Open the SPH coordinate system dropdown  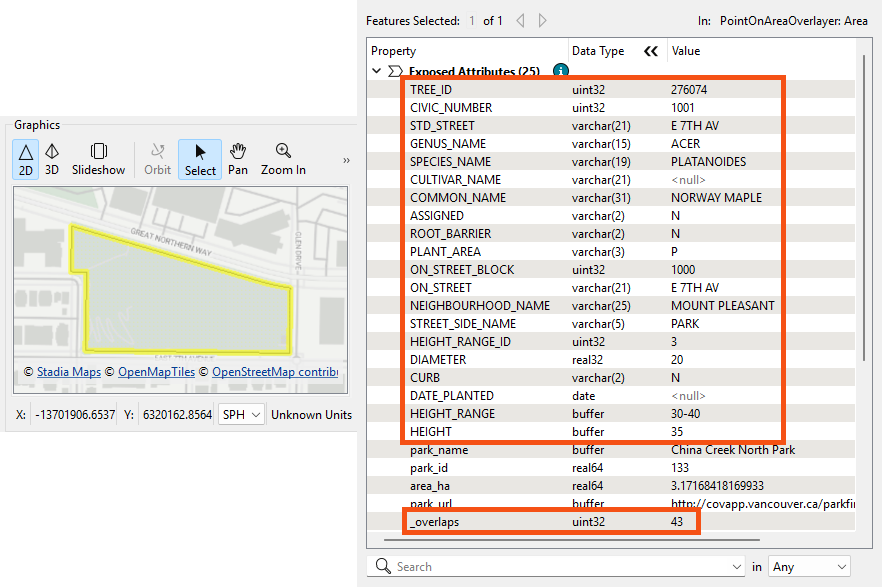click(242, 414)
